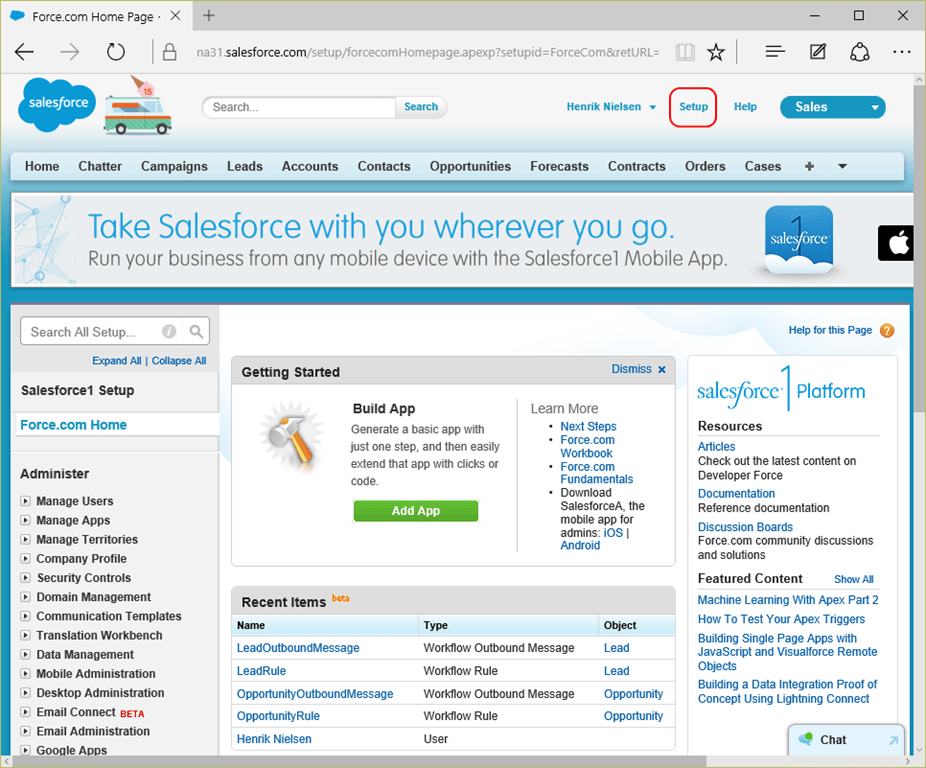Open the OpportunityRule recent item
The width and height of the screenshot is (926, 768).
tap(278, 716)
